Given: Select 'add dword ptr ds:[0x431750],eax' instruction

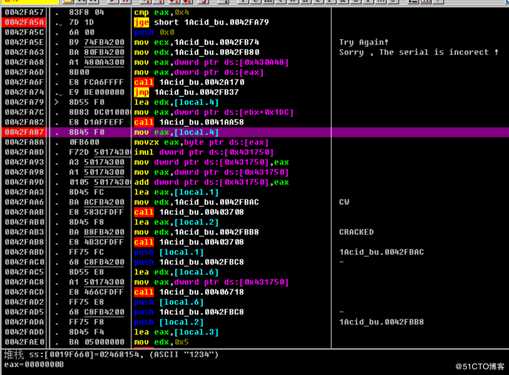Looking at the screenshot, I should point(211,182).
